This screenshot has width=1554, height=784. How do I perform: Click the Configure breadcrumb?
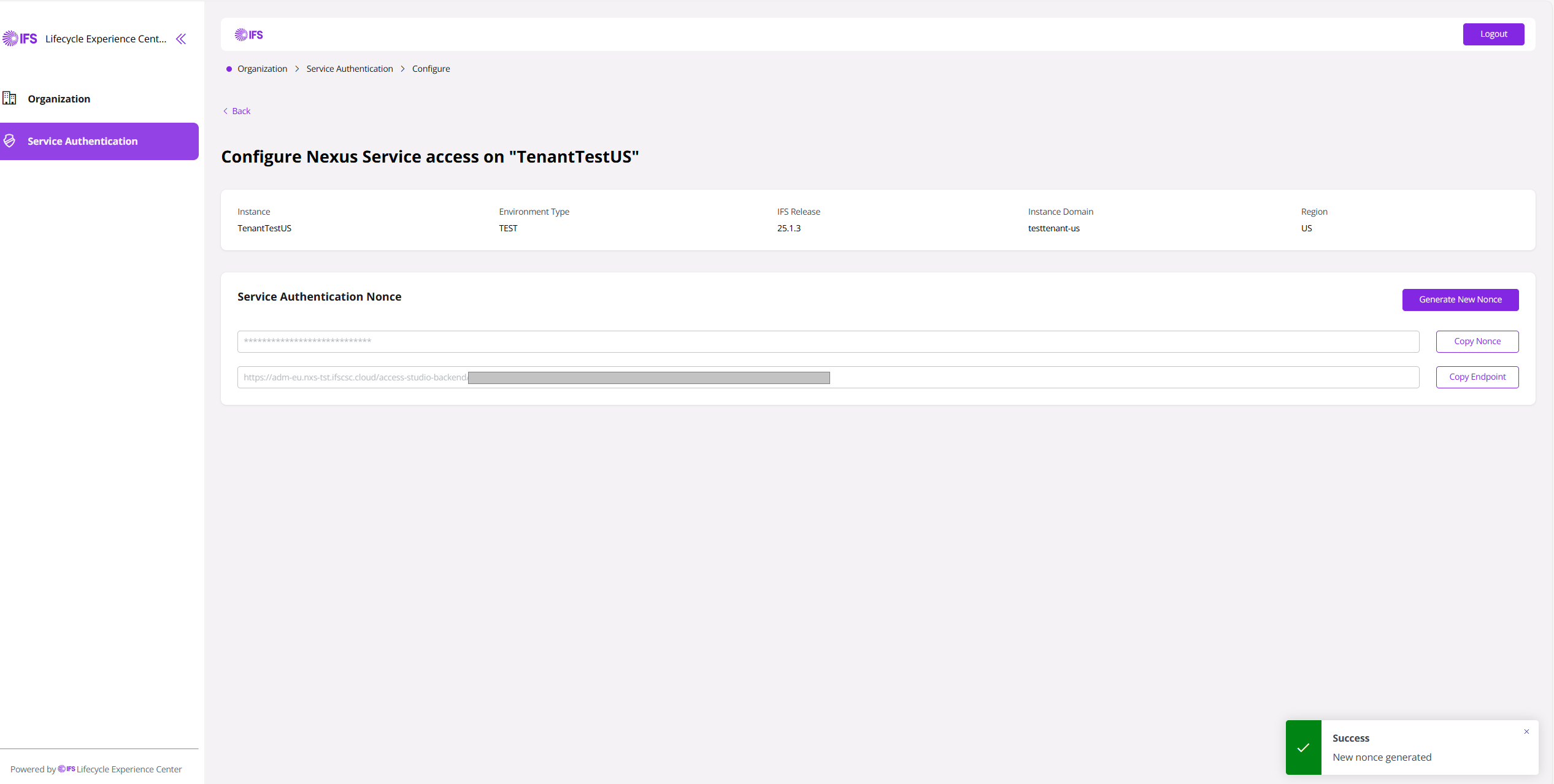click(431, 69)
